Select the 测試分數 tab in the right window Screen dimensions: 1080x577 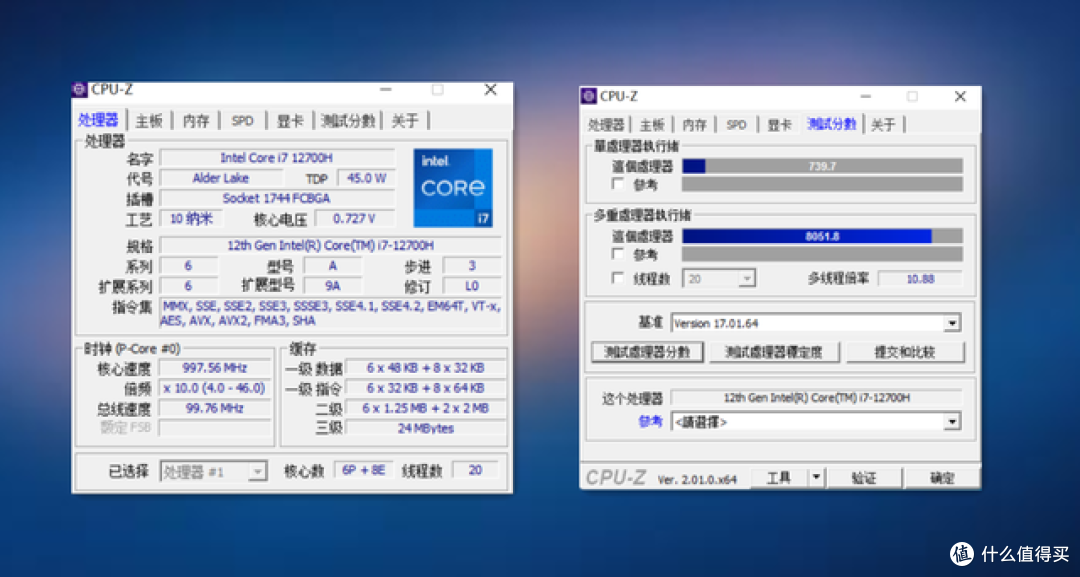click(x=832, y=124)
